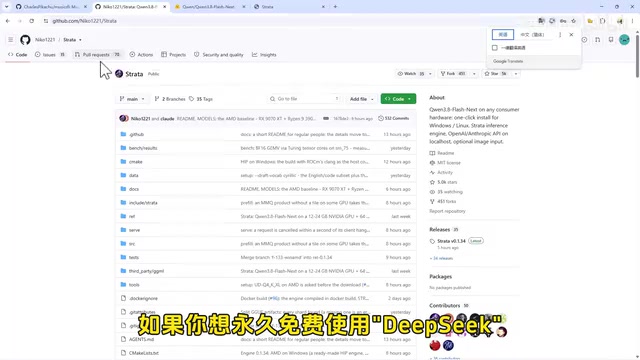This screenshot has width=640, height=360.
Task: View the 532 Commits history
Action: click(393, 118)
